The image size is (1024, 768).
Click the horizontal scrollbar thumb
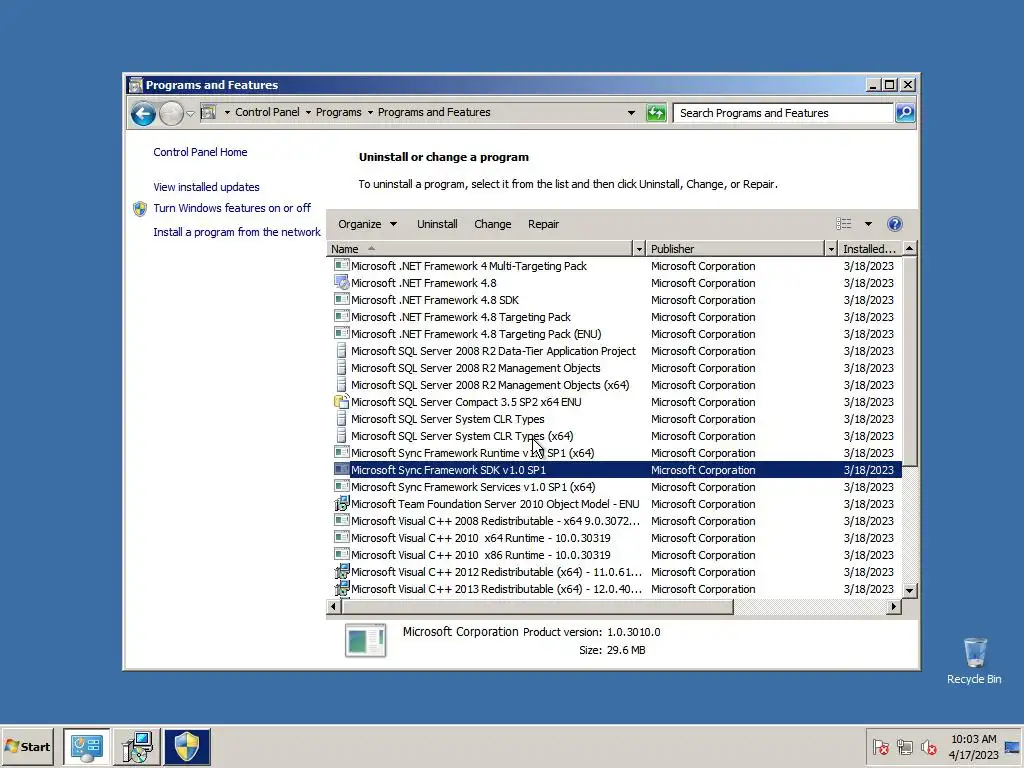click(x=537, y=607)
